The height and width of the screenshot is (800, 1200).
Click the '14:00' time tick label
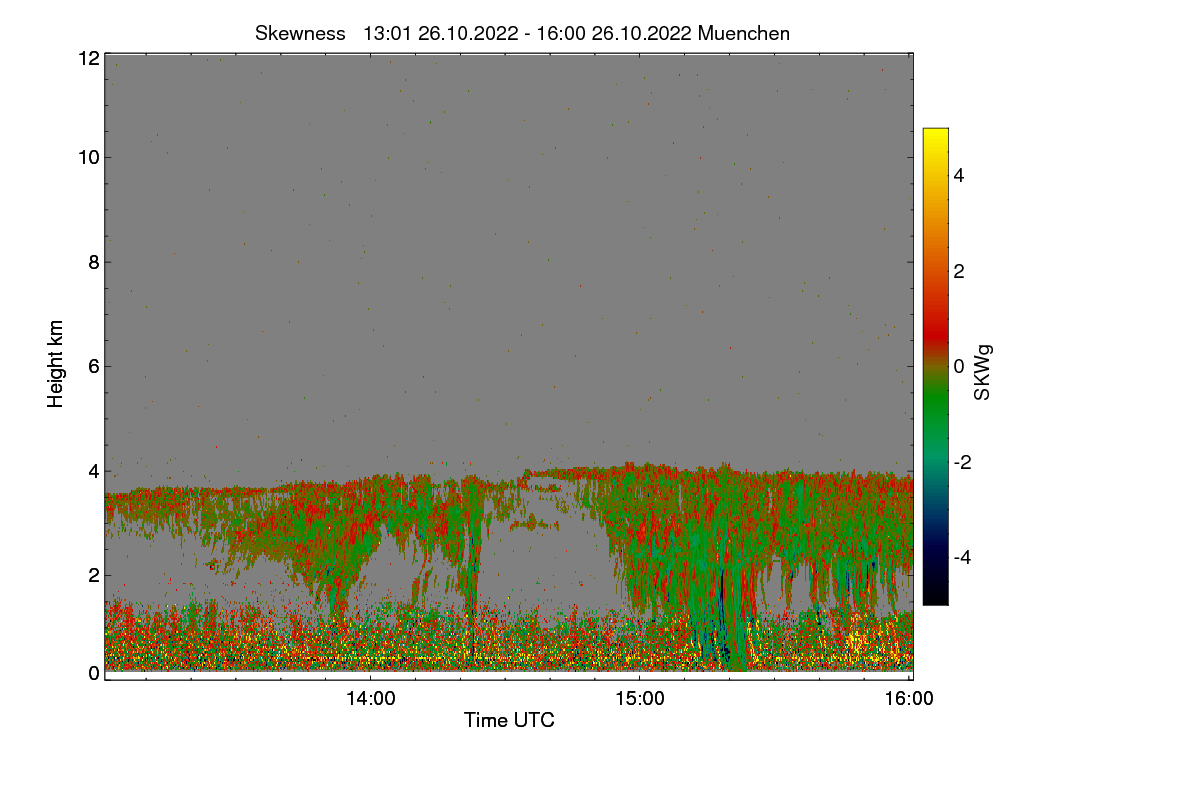click(x=370, y=699)
